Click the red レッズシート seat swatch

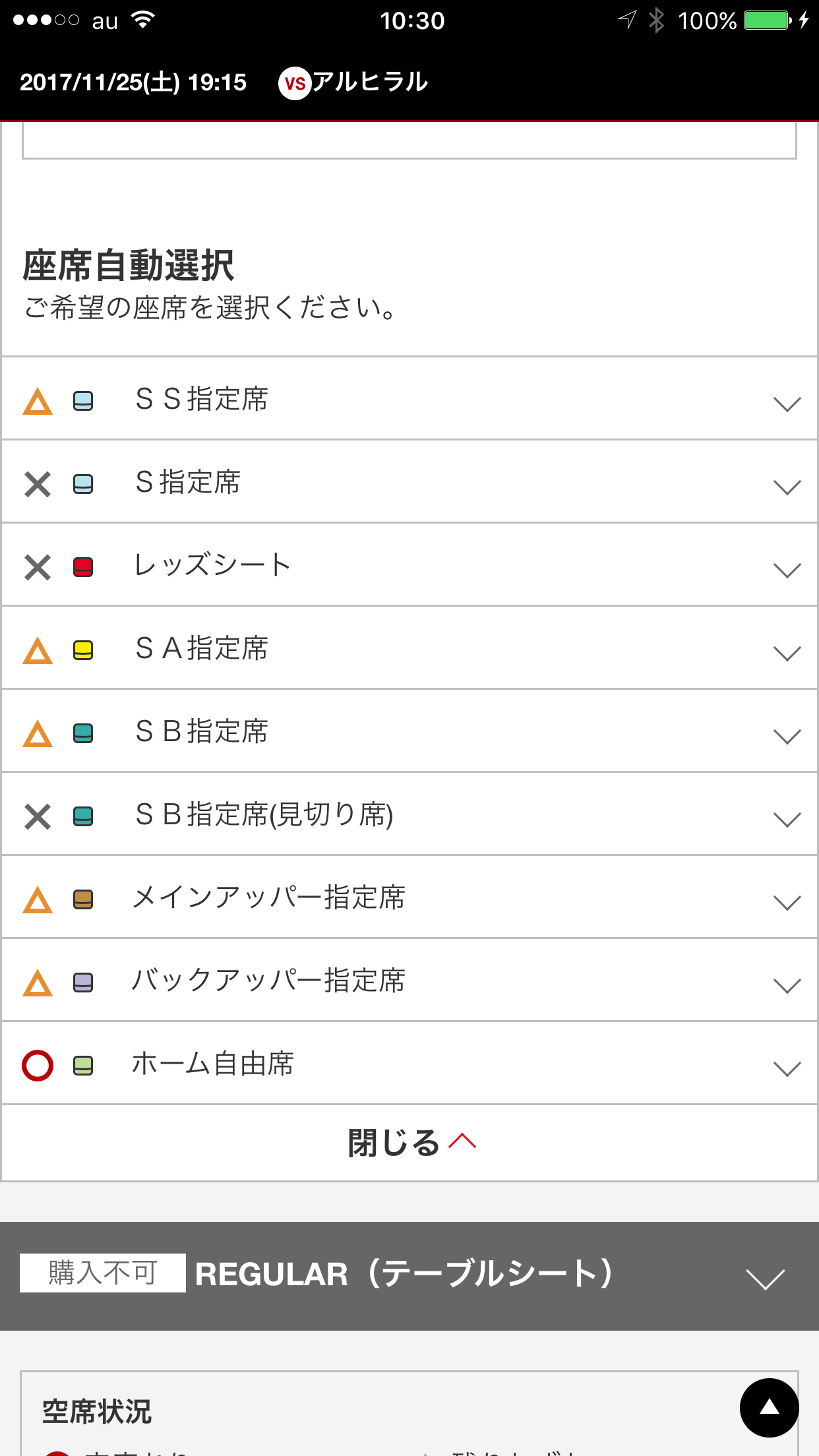83,567
